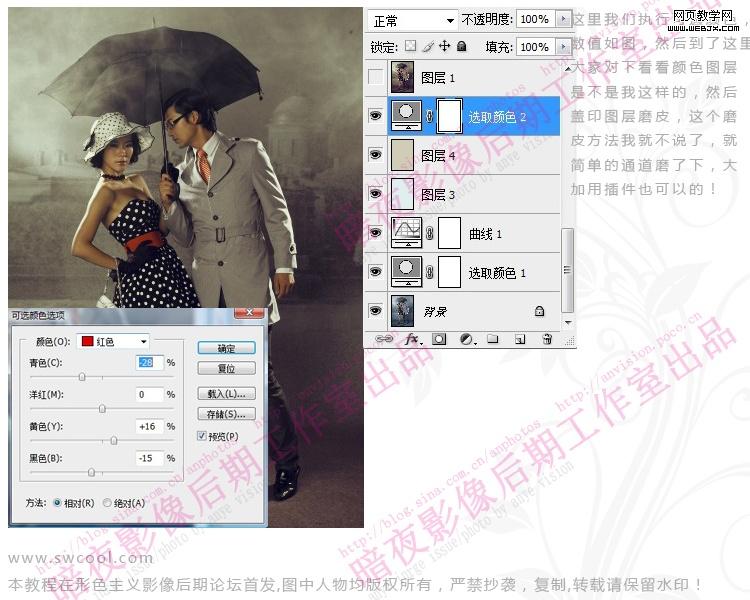Viewport: 750px width, 600px height.
Task: Click the 洋红 value field showing 0
Action: (x=150, y=394)
